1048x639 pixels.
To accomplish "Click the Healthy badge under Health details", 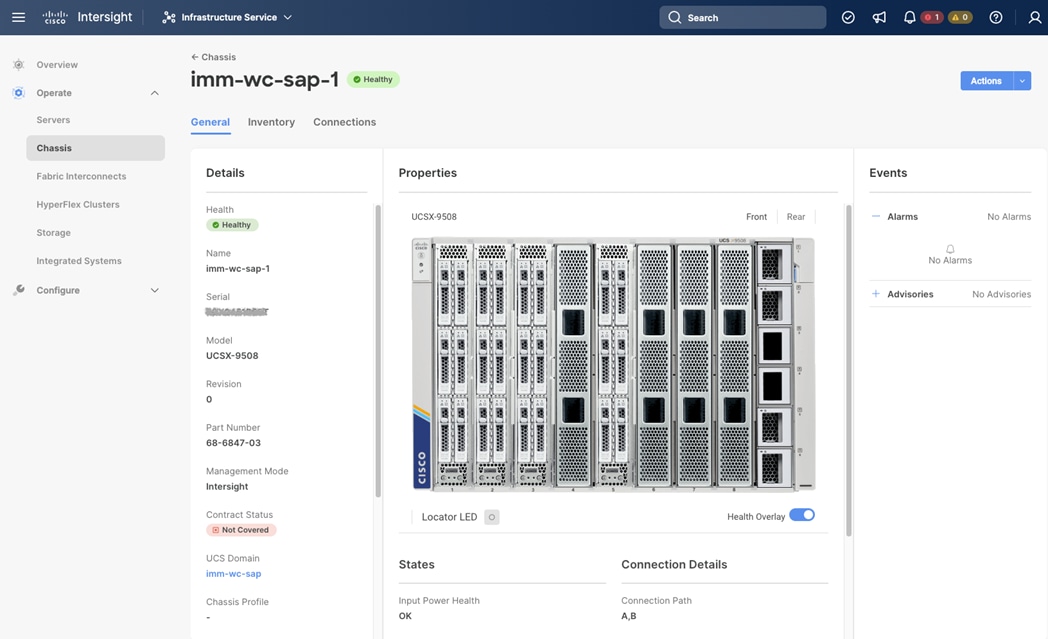I will 232,225.
